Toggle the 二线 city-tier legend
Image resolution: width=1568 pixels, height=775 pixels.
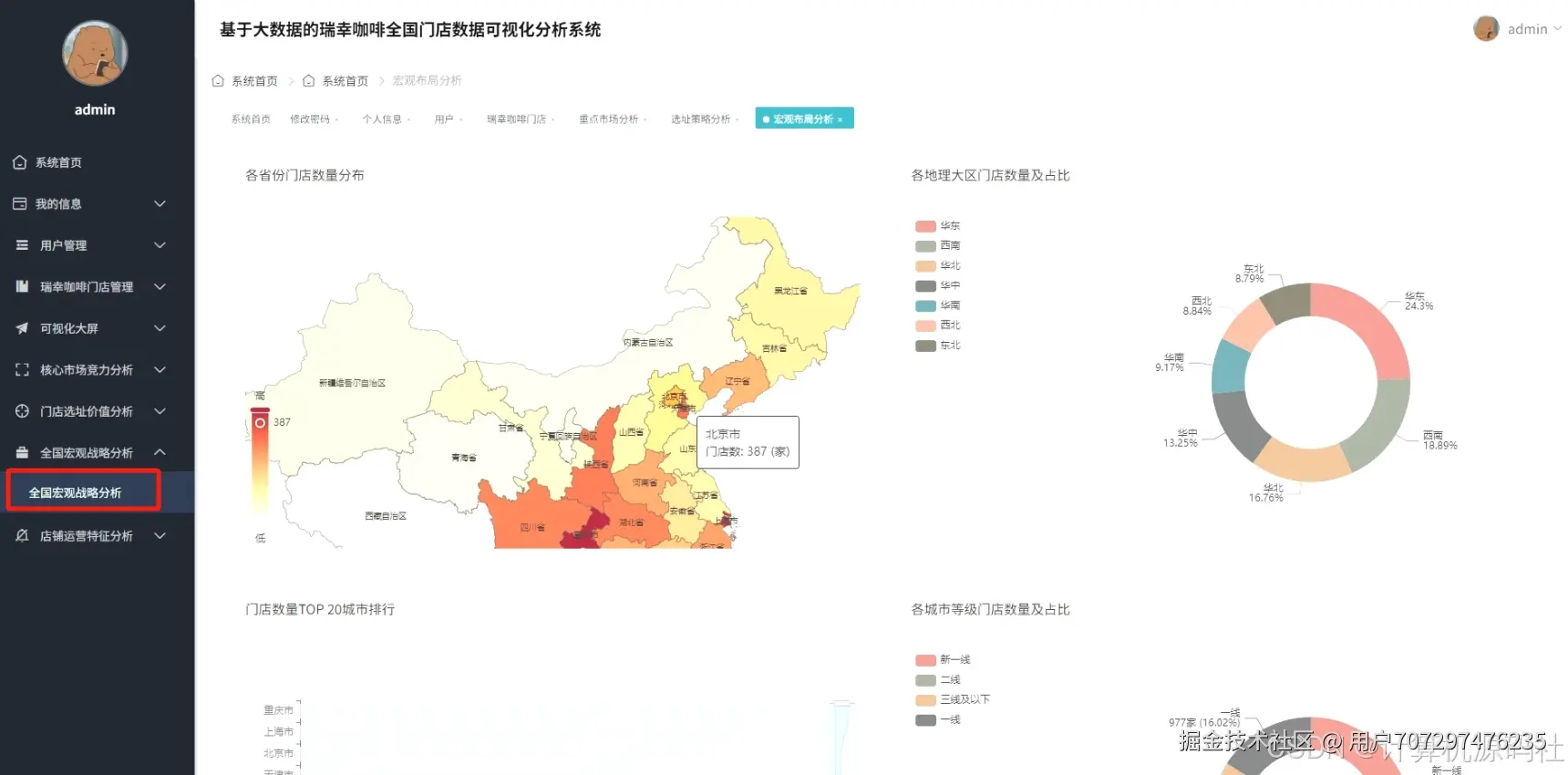pyautogui.click(x=938, y=680)
